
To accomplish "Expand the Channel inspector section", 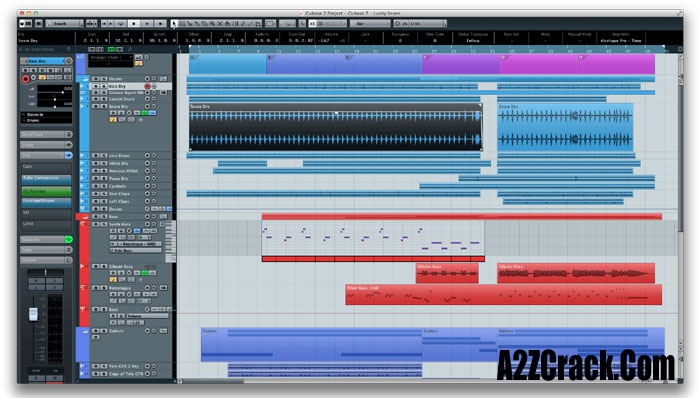I will [x=43, y=260].
